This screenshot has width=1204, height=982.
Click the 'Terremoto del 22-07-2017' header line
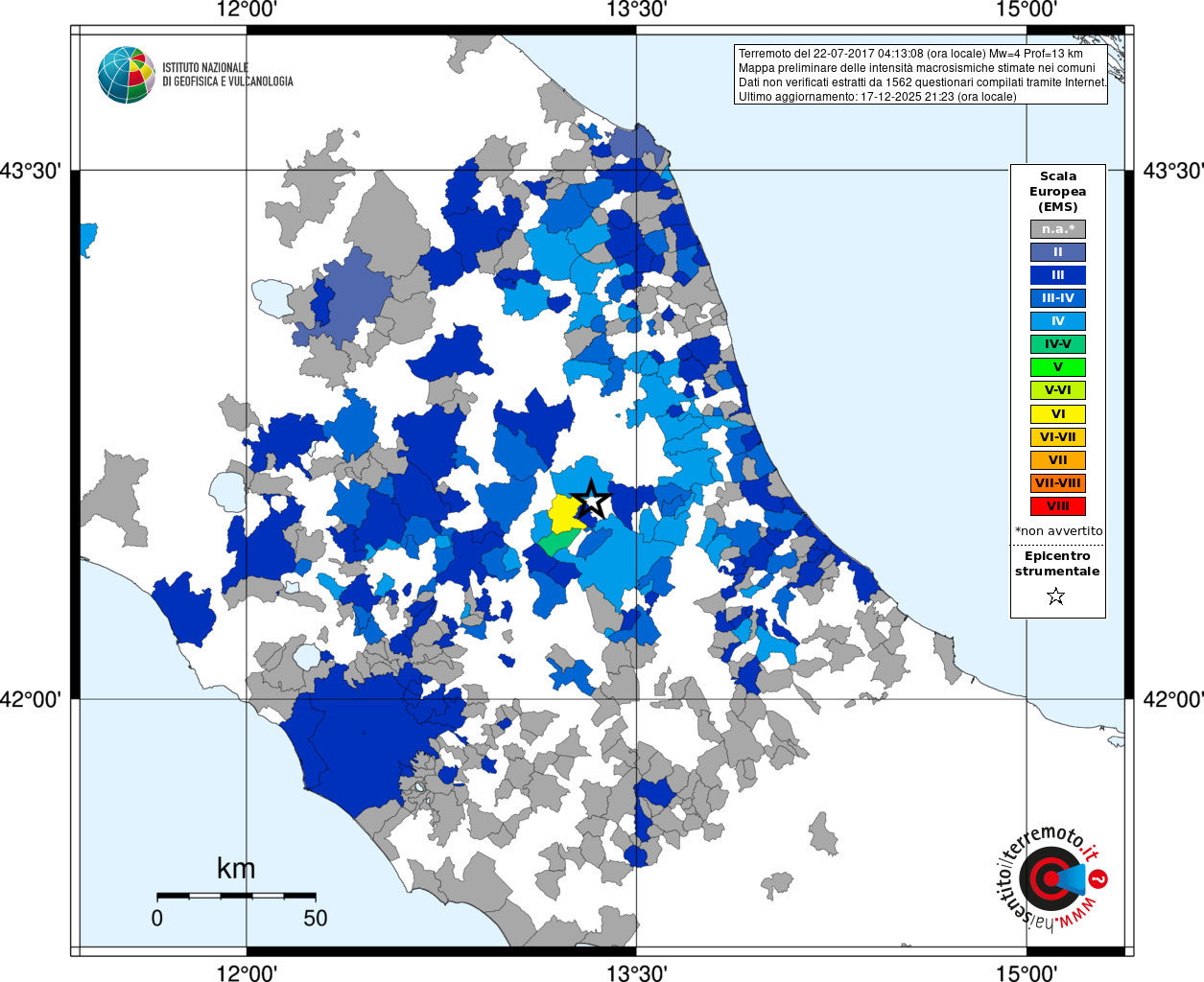910,54
